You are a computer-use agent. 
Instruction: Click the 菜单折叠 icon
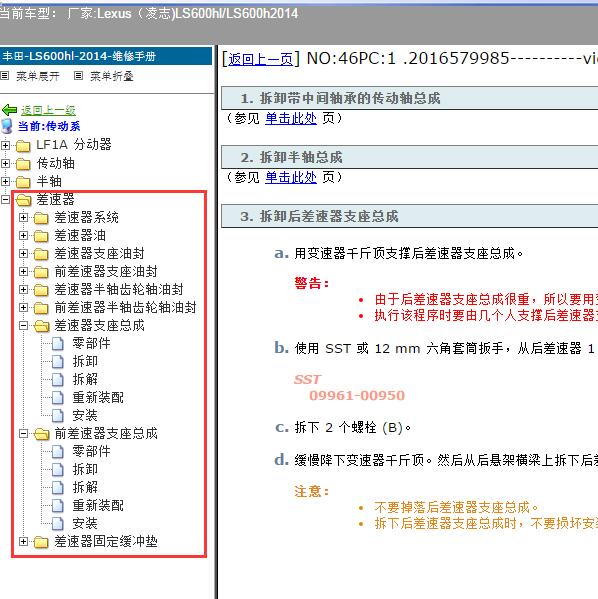[x=78, y=76]
